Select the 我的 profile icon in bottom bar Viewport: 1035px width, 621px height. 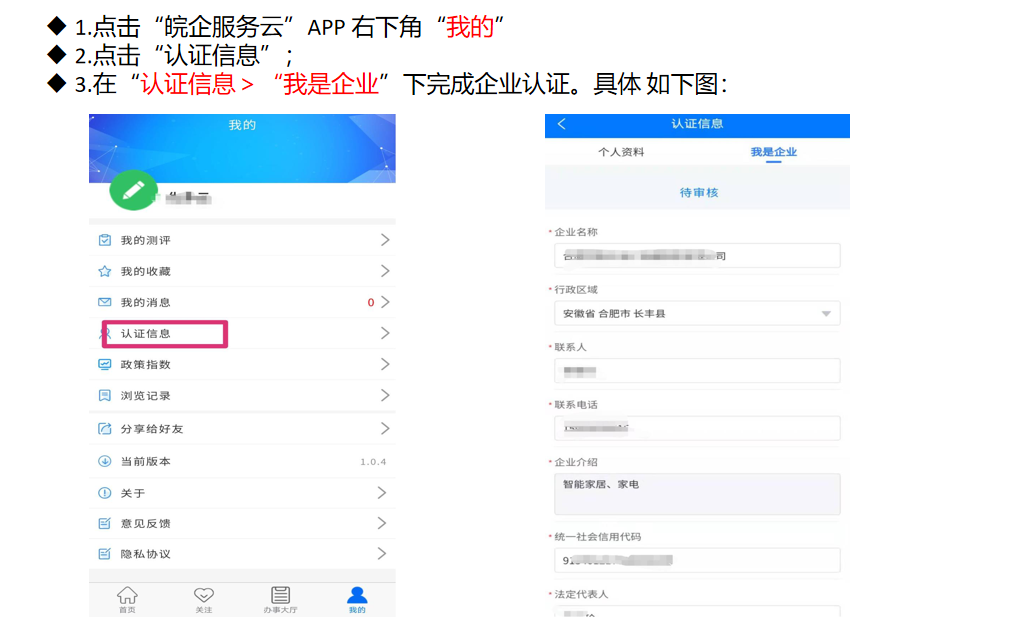[x=357, y=598]
